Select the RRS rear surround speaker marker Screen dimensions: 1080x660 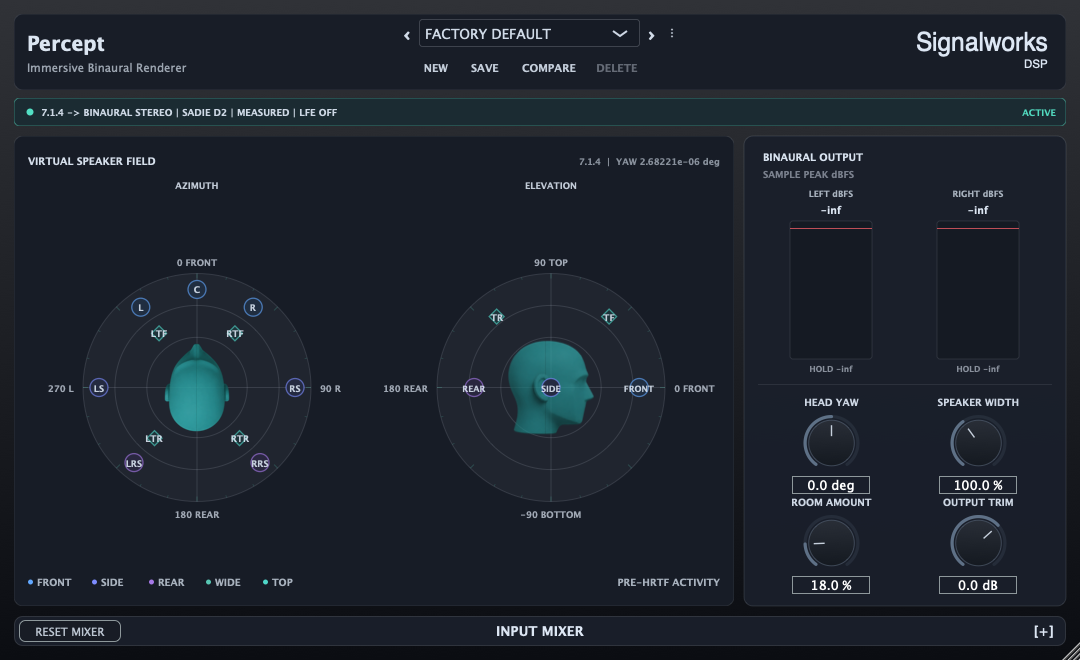pyautogui.click(x=260, y=463)
